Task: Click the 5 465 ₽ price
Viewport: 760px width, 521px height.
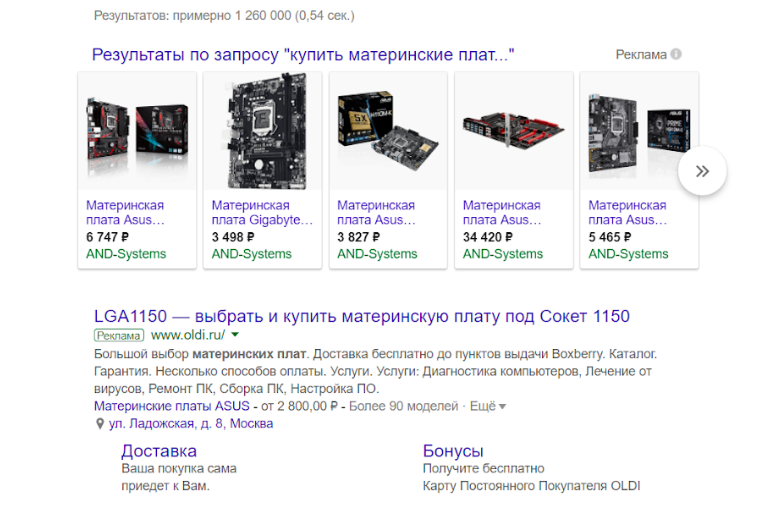Action: 610,237
